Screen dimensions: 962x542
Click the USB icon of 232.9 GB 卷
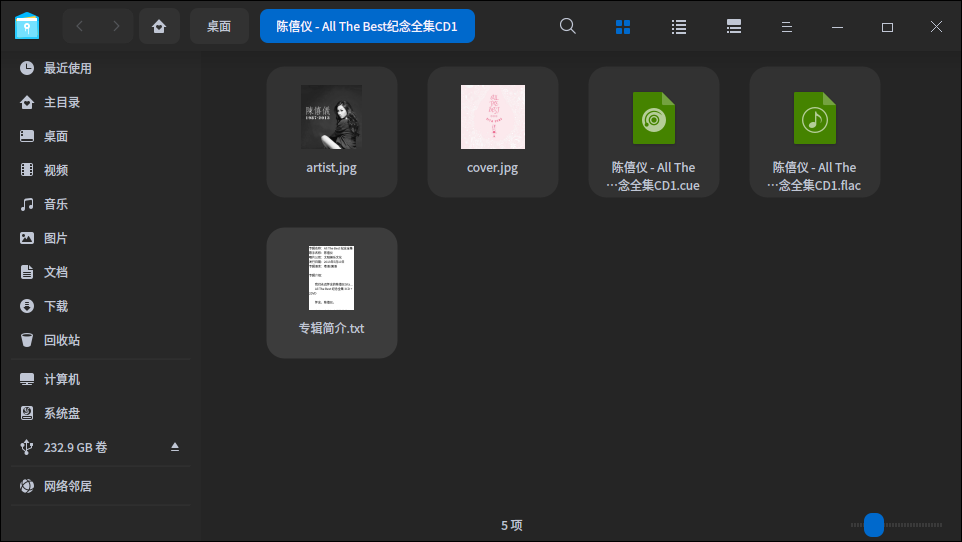point(27,447)
